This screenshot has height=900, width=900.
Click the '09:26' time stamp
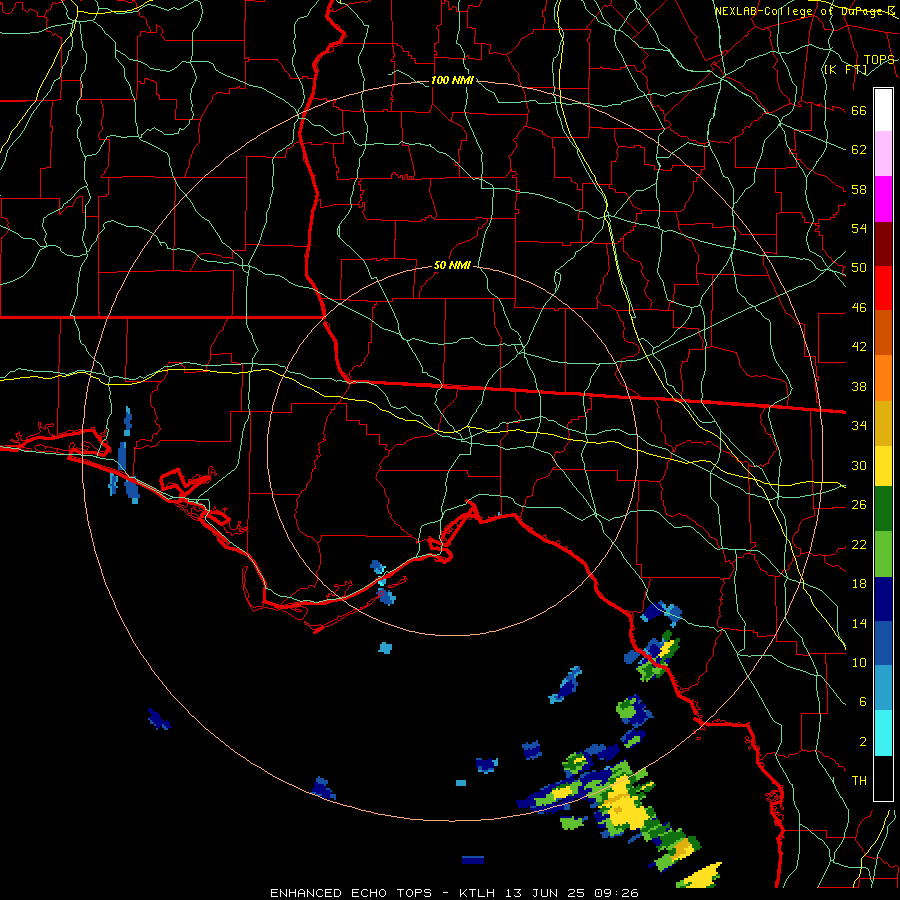pos(616,893)
